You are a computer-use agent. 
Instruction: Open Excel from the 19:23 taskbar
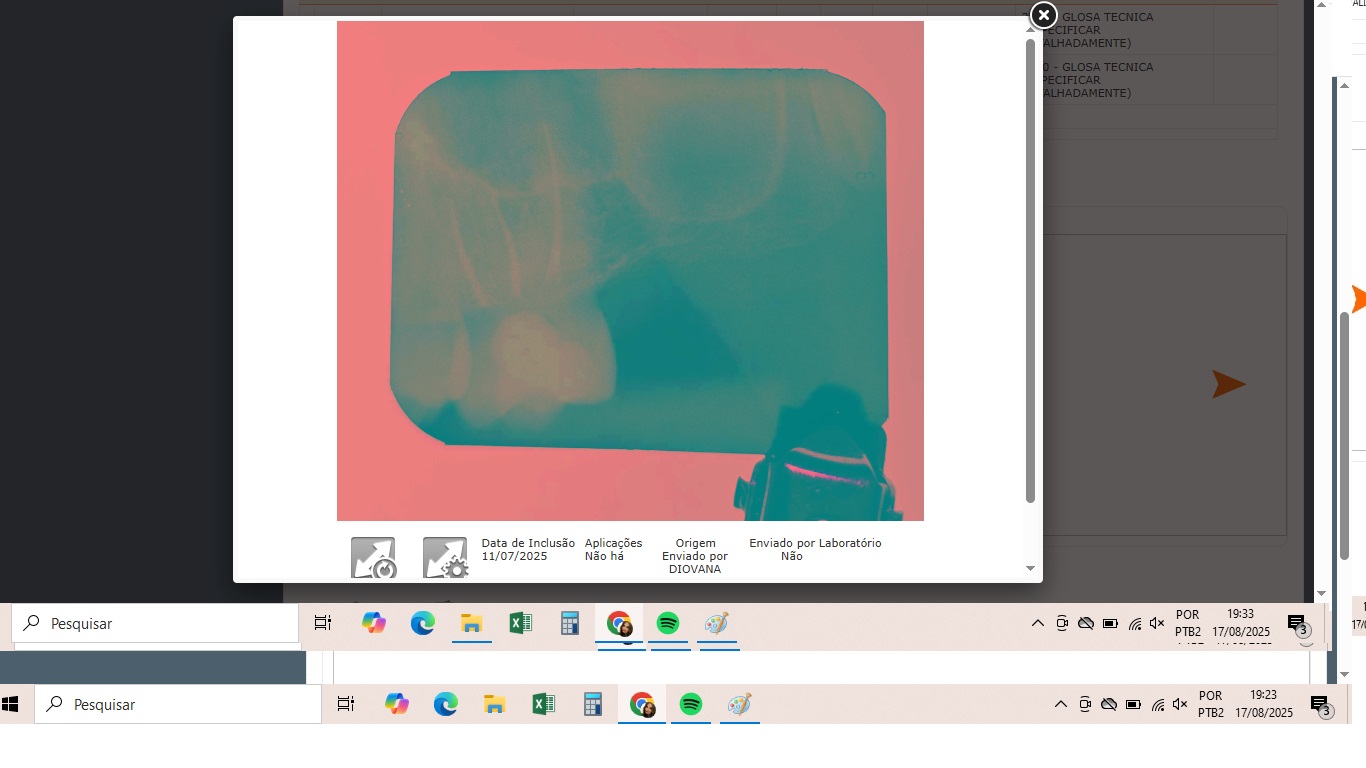(x=543, y=704)
